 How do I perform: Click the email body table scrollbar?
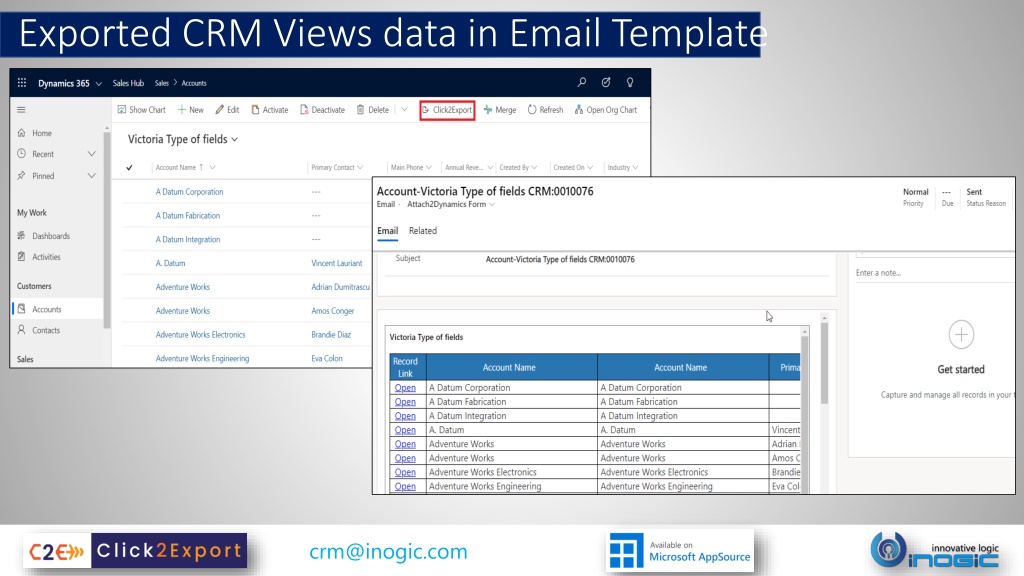(x=805, y=411)
